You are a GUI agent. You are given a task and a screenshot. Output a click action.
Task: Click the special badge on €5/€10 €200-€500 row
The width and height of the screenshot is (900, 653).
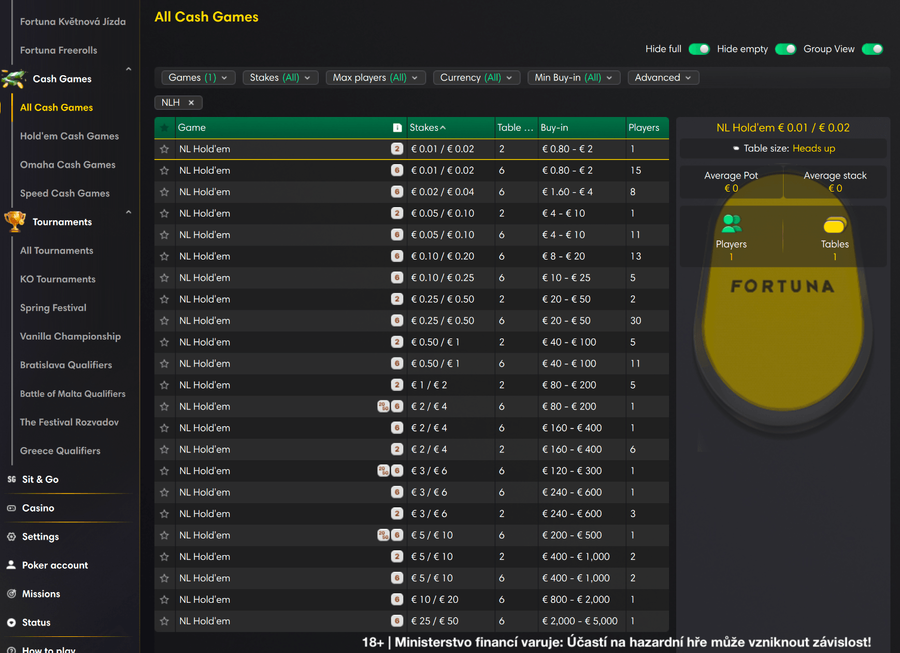383,535
